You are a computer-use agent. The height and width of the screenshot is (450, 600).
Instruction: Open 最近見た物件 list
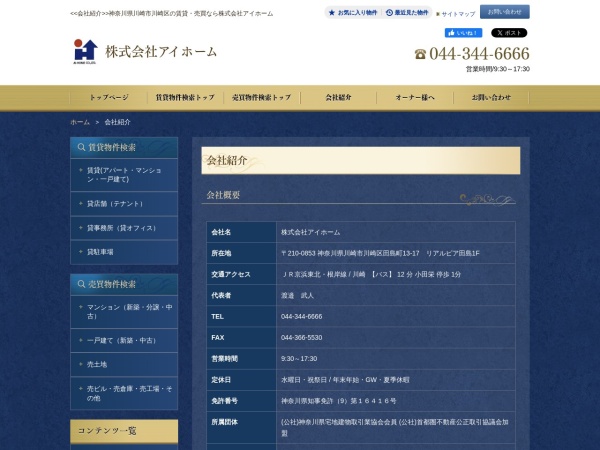click(407, 13)
